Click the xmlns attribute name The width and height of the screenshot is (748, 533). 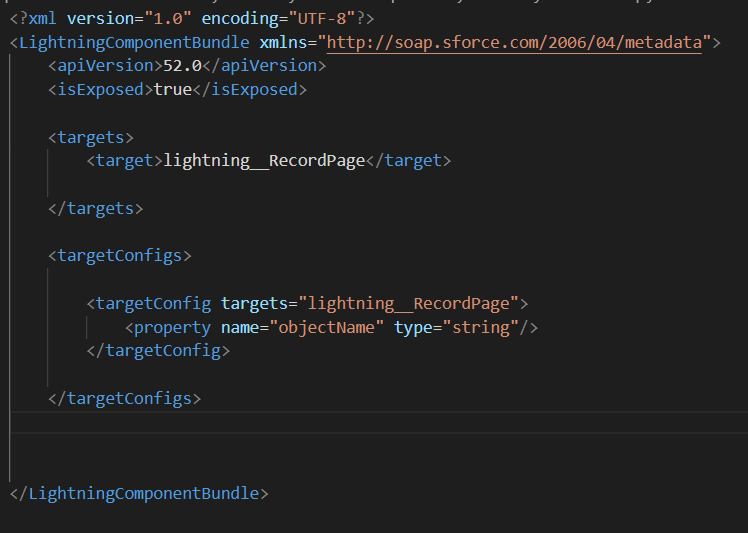283,42
